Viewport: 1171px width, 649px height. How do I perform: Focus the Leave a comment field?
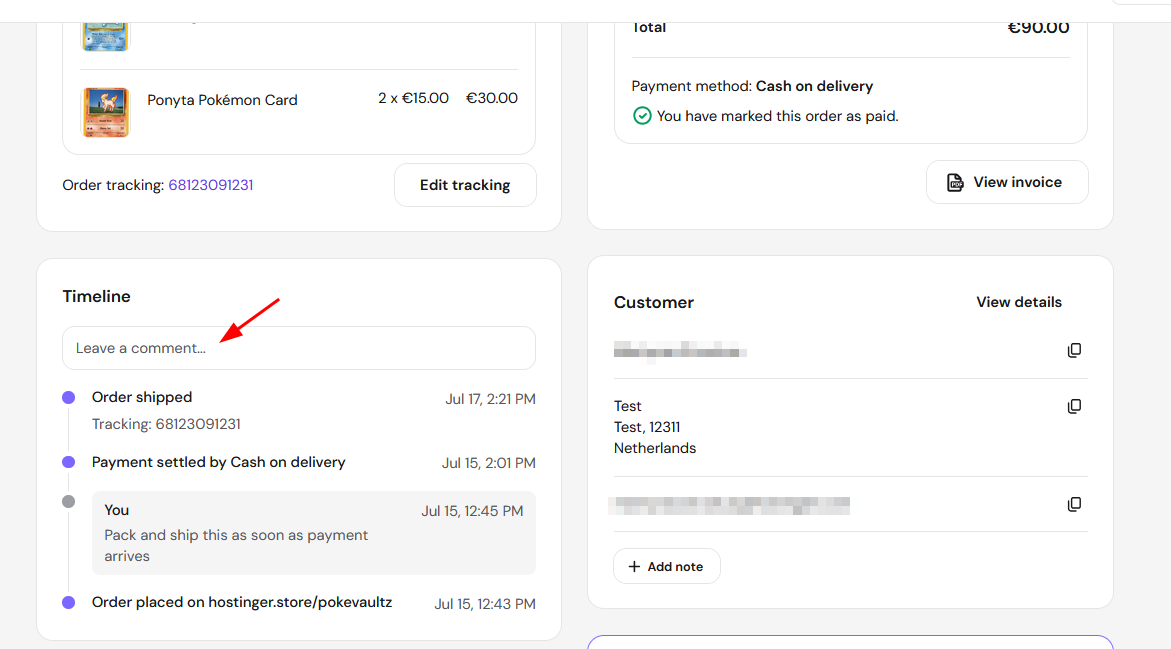299,348
